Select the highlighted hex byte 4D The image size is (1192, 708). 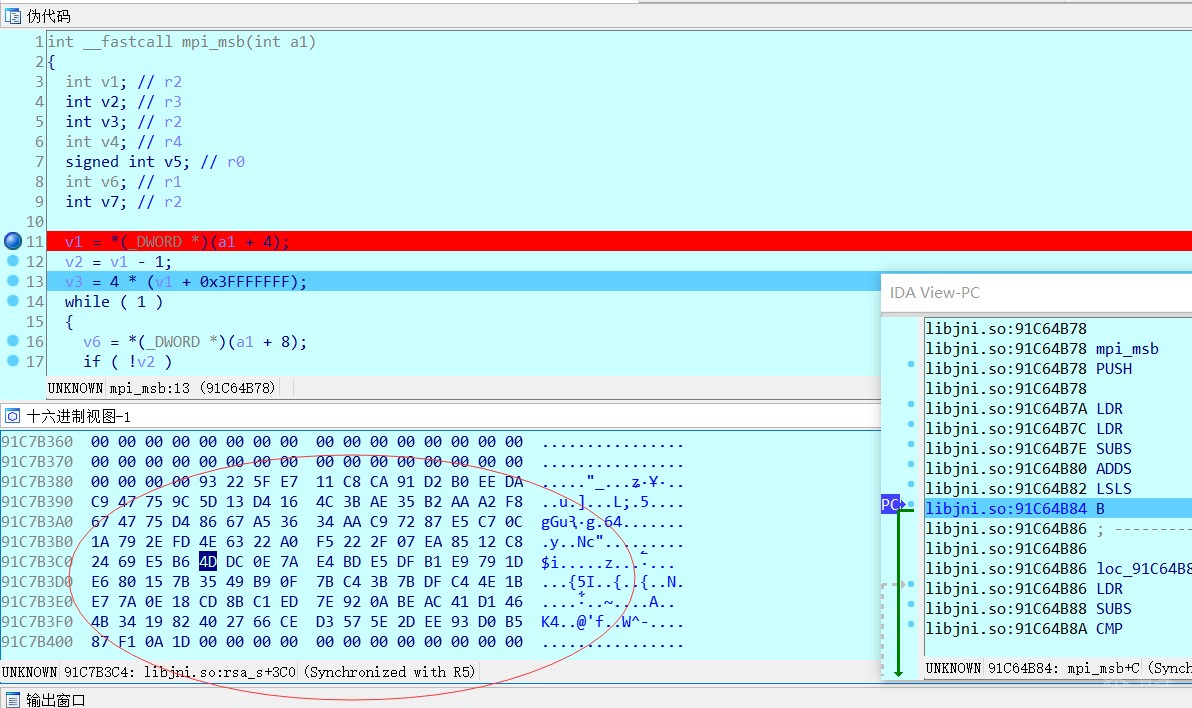pos(208,562)
